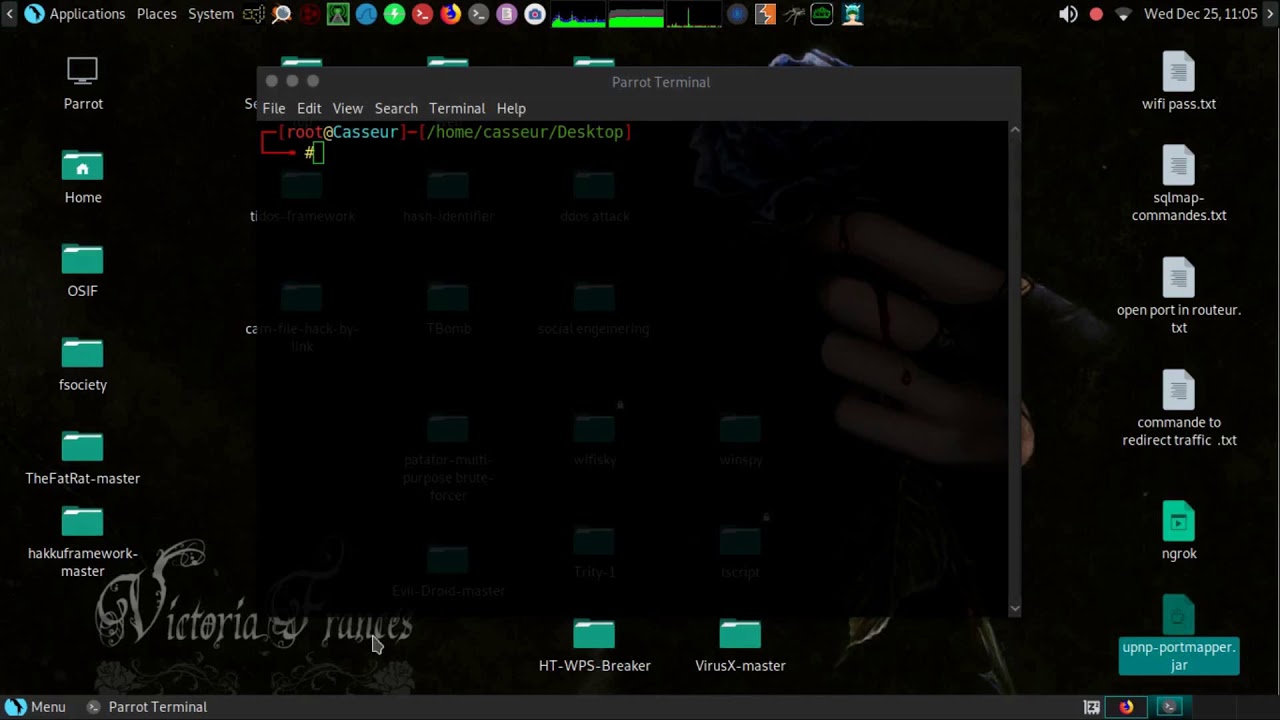Click the left panel hide arrow
This screenshot has height=720, width=1280.
tap(9, 14)
